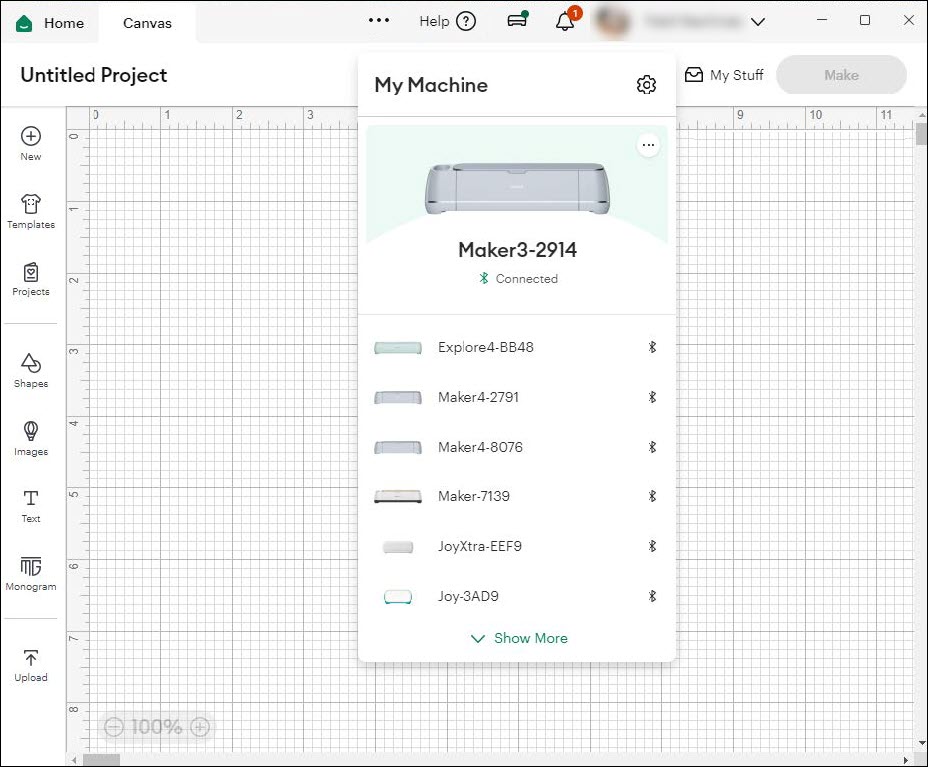Open the Monogram tool

click(x=31, y=573)
